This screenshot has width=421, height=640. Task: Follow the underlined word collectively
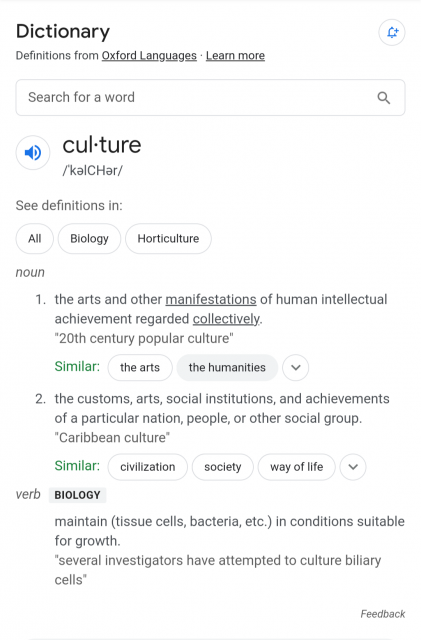coord(226,319)
